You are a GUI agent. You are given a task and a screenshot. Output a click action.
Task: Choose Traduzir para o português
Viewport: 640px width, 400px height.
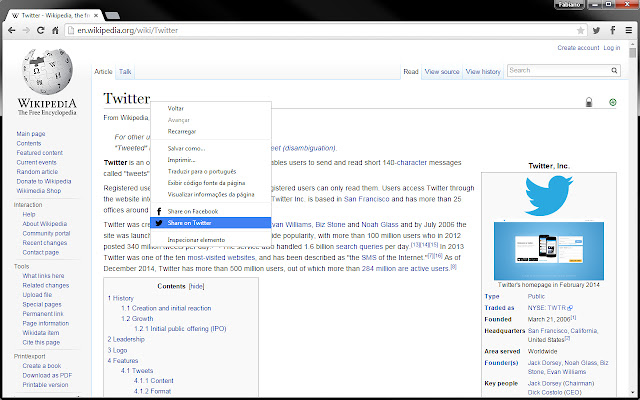point(202,171)
